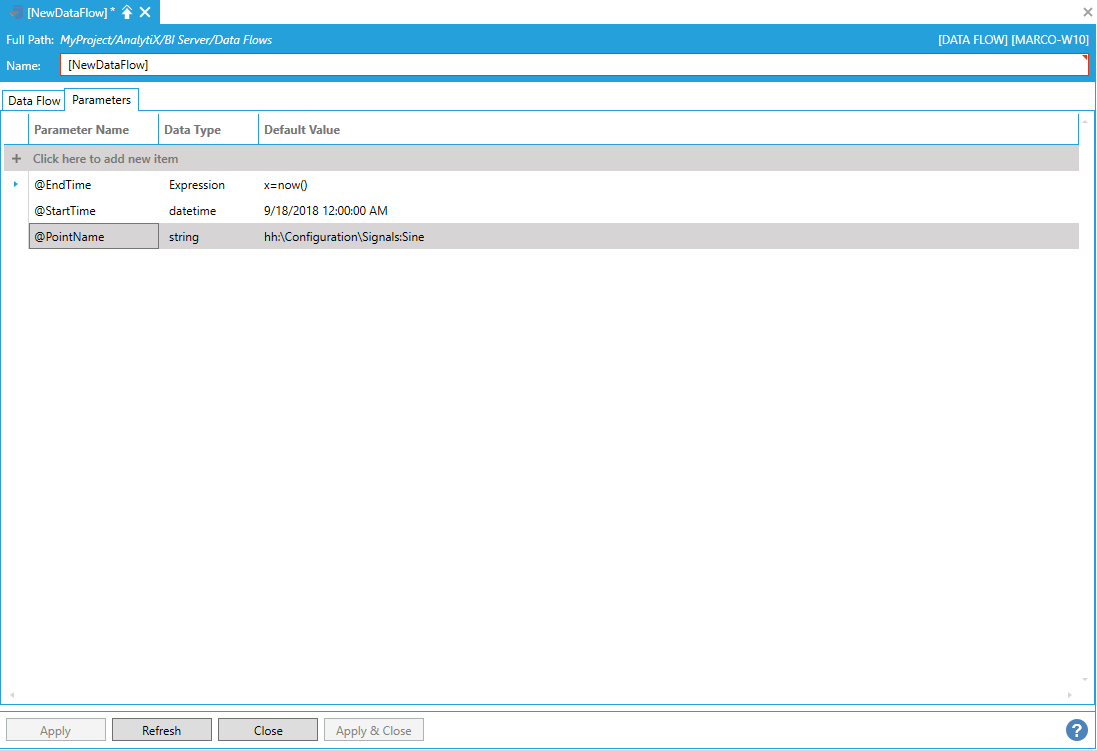Sort by Data Type column header
This screenshot has height=751, width=1097.
192,130
